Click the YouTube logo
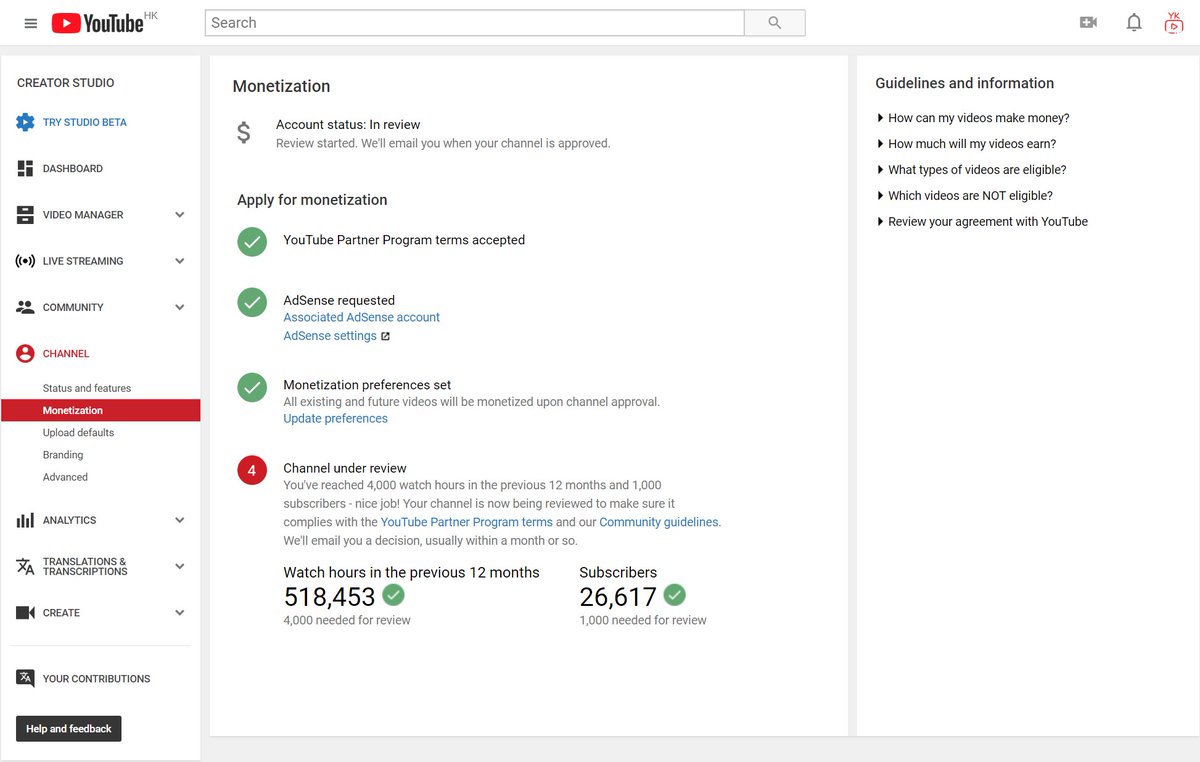The image size is (1200, 762). [x=98, y=23]
